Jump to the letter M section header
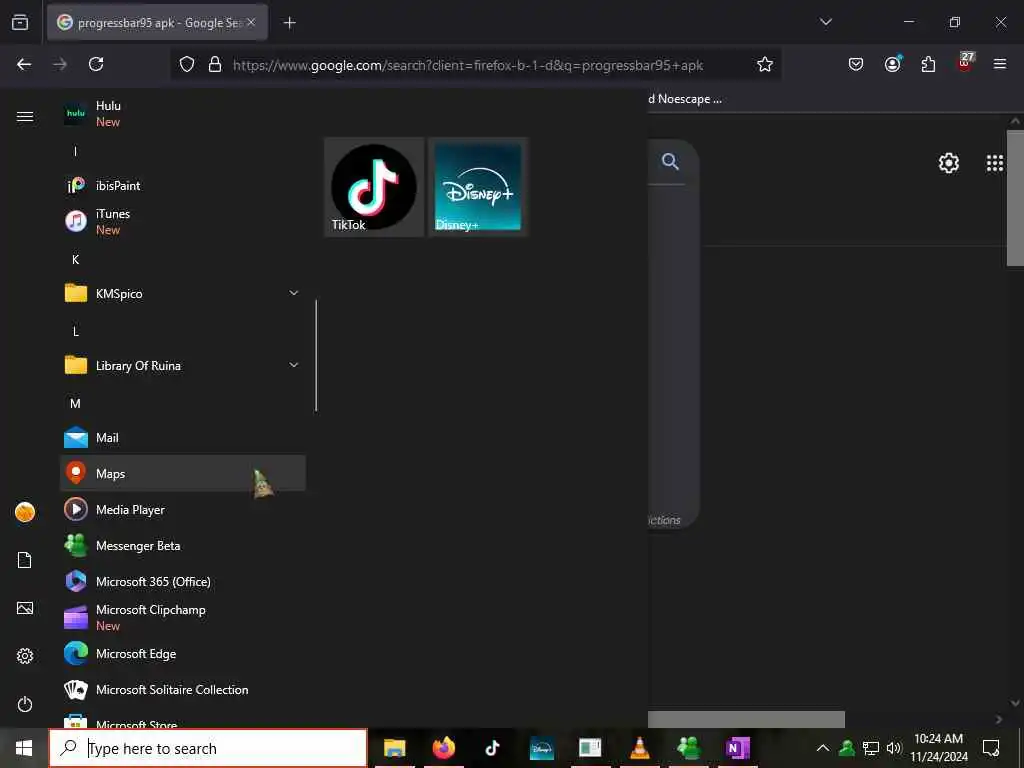The width and height of the screenshot is (1024, 768). pos(76,404)
